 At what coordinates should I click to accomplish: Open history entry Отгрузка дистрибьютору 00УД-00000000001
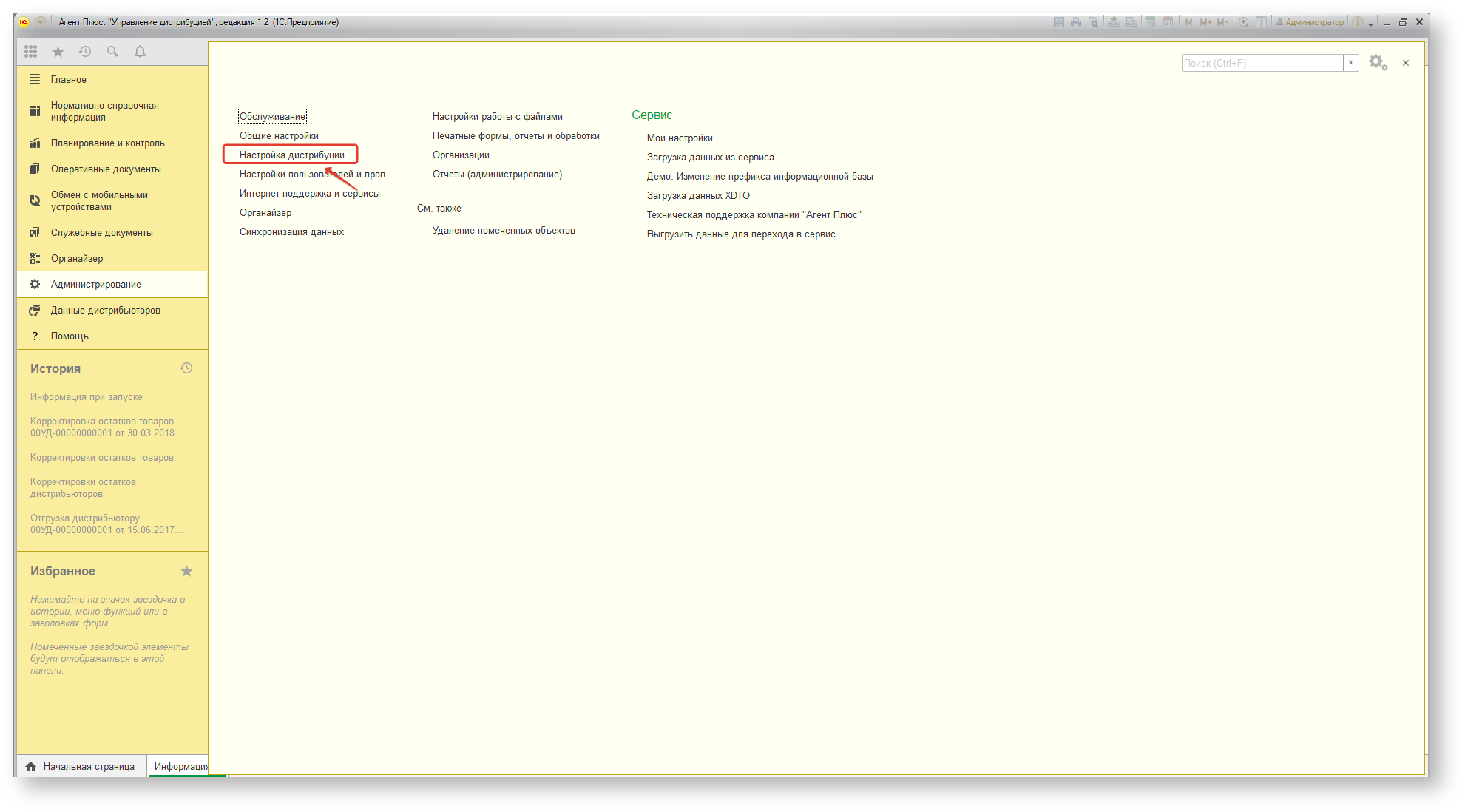click(x=106, y=524)
